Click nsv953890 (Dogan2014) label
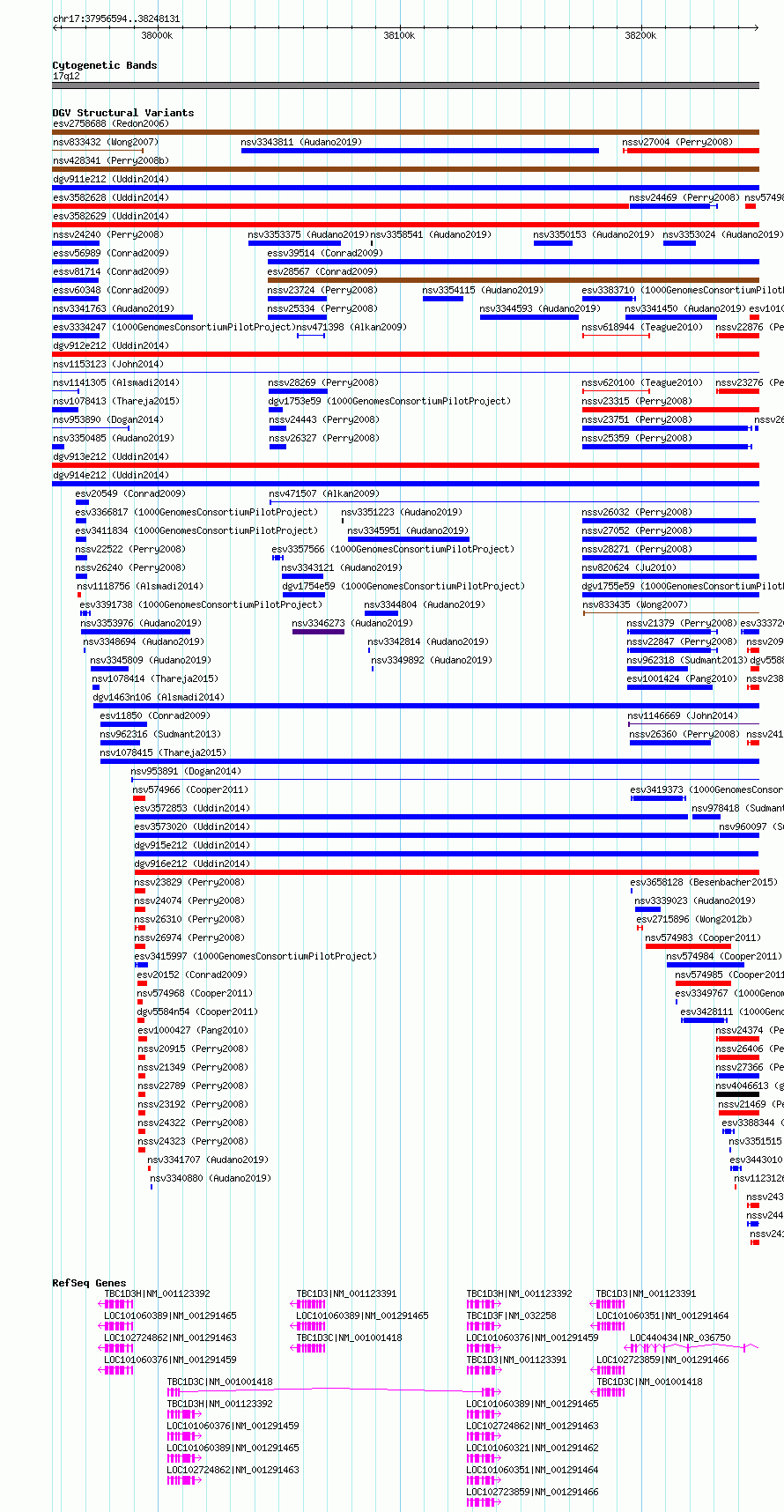 coord(107,419)
